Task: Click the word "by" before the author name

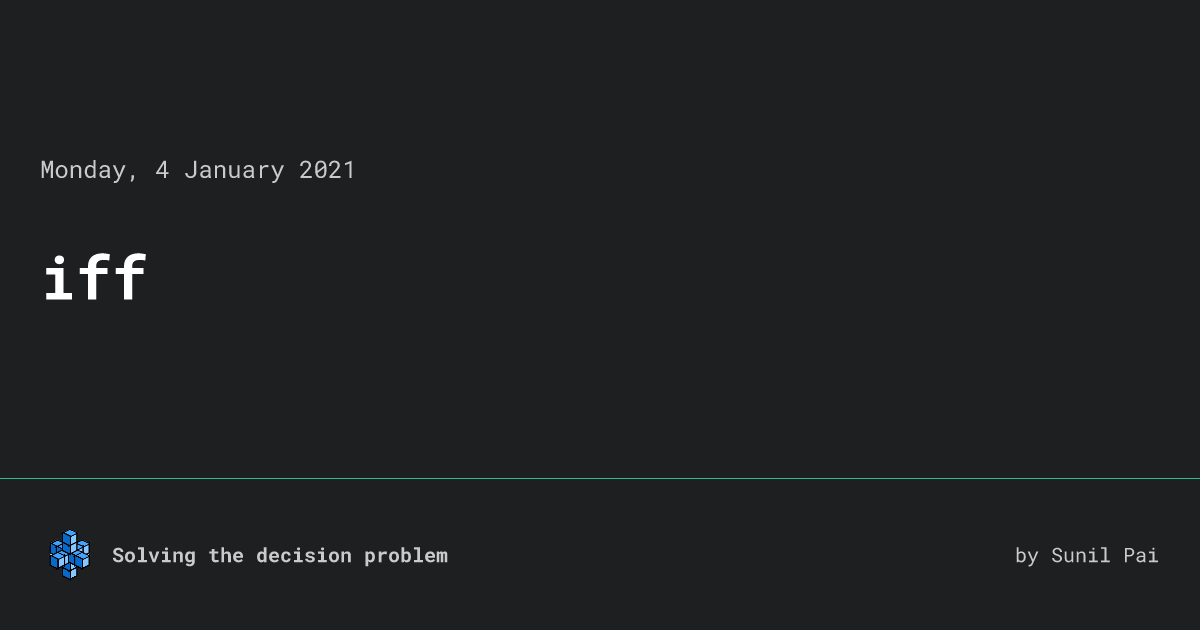Action: (x=1027, y=556)
